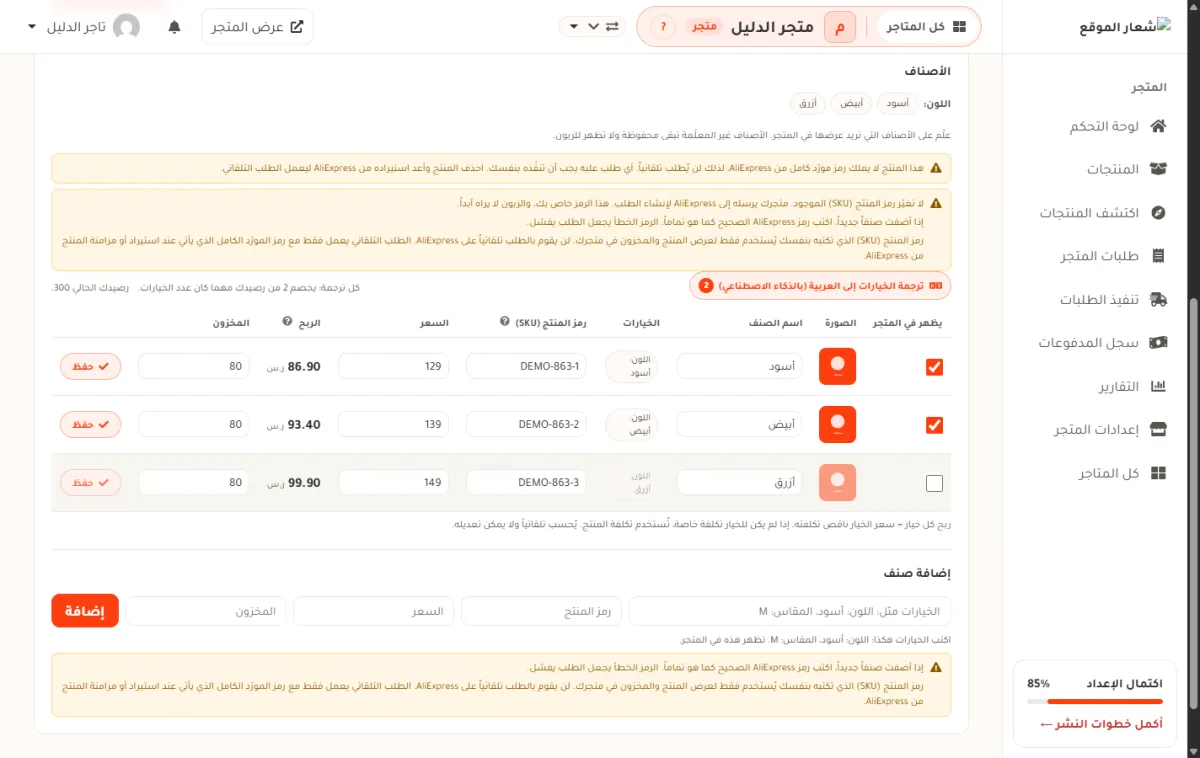This screenshot has width=1200, height=758.
Task: Click the إضافة button to add variant
Action: tap(85, 611)
